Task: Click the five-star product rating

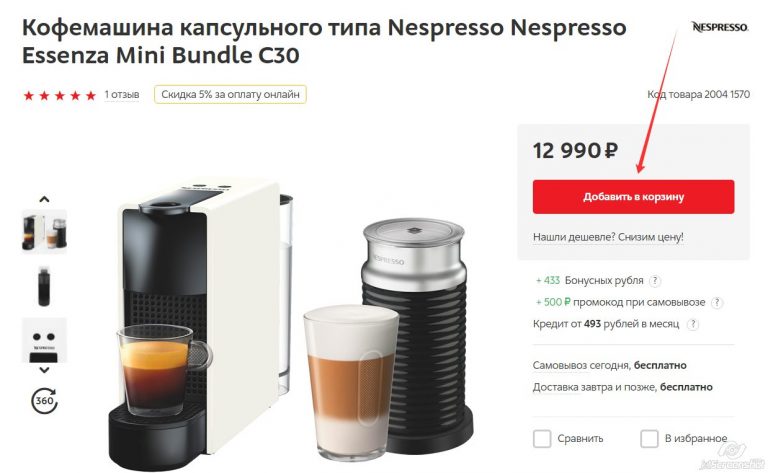Action: tap(59, 95)
